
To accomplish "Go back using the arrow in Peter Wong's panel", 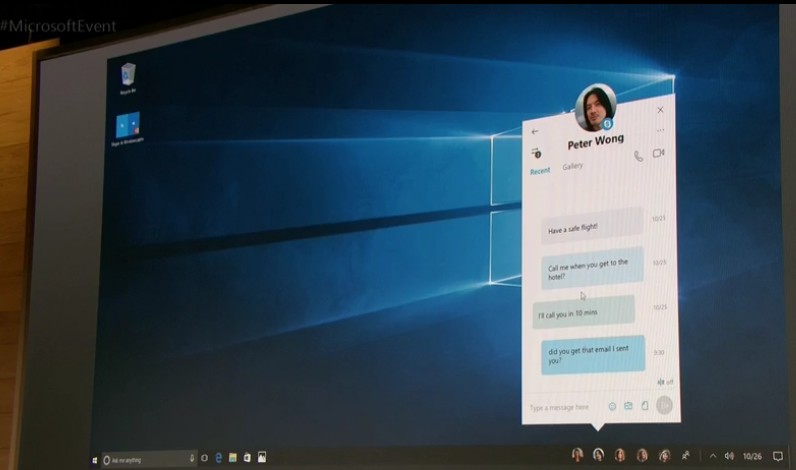I will coord(535,131).
